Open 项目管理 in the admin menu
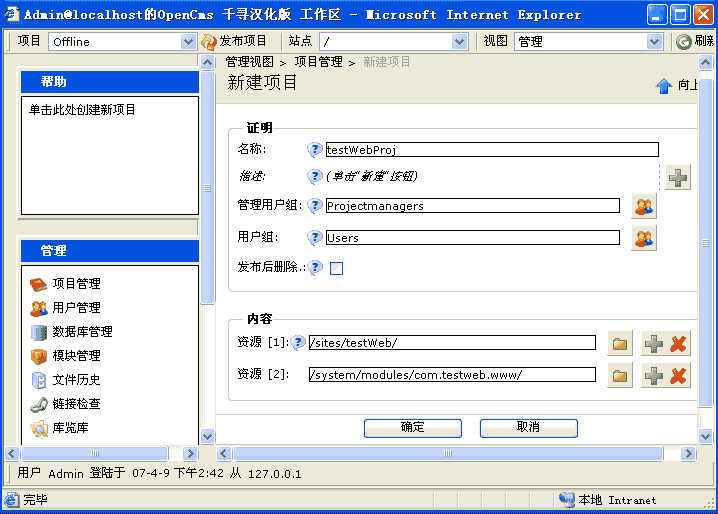This screenshot has width=718, height=514. point(76,284)
